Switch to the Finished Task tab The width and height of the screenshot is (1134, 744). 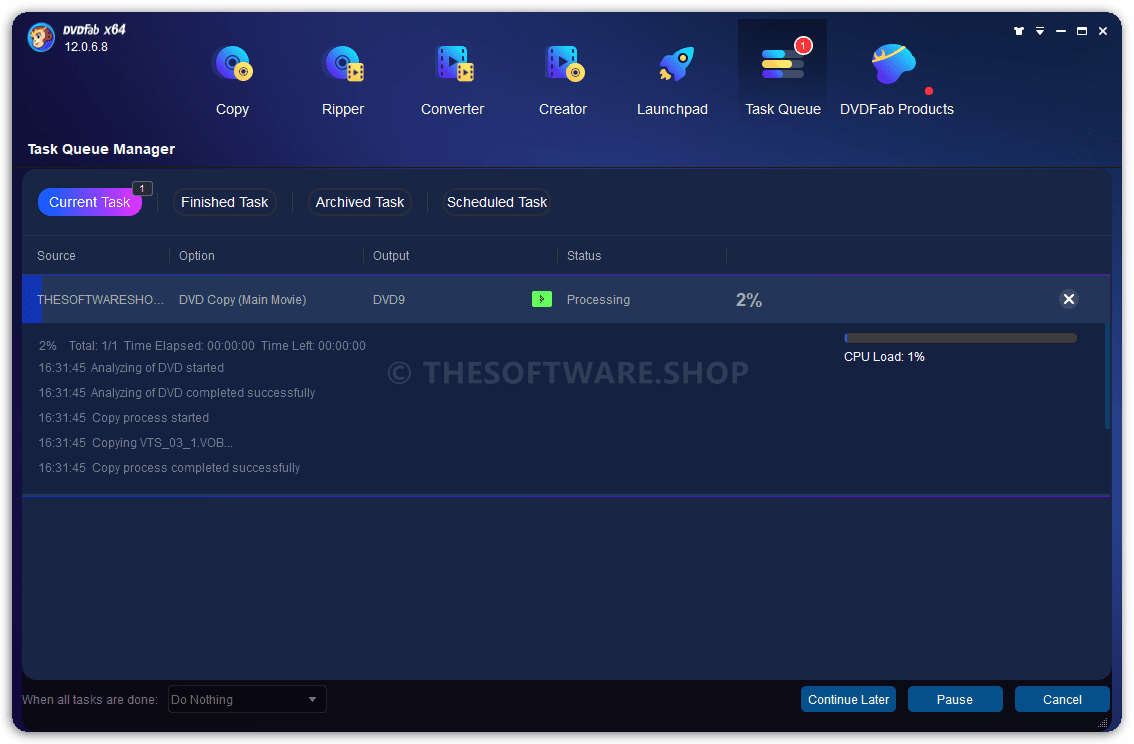(224, 202)
